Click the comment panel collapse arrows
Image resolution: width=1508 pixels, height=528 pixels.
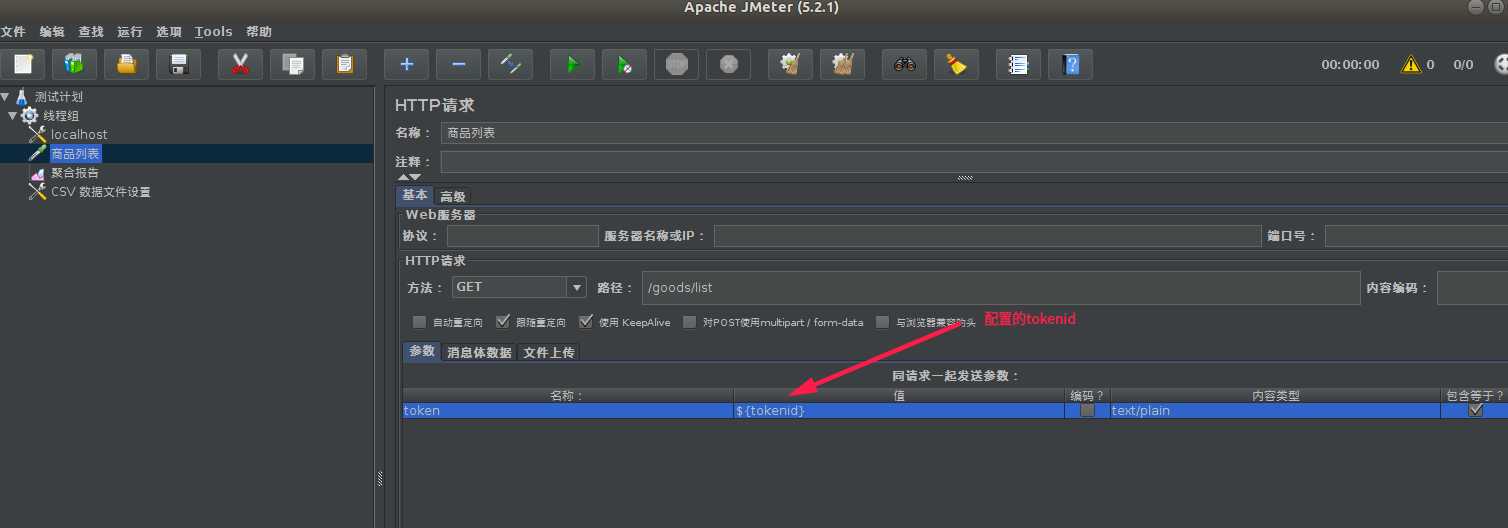click(409, 177)
